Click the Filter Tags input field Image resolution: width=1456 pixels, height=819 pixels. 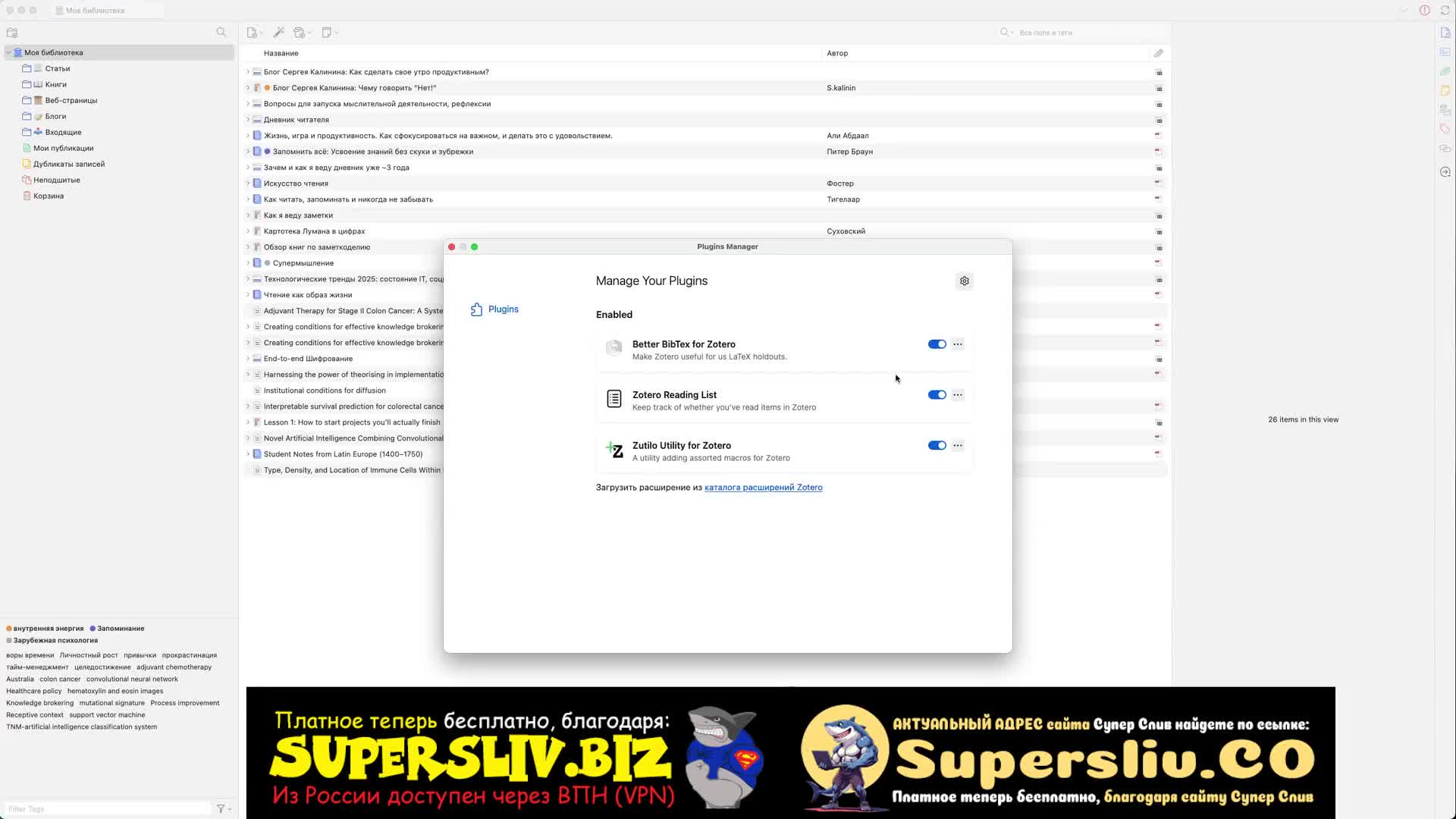click(x=106, y=809)
